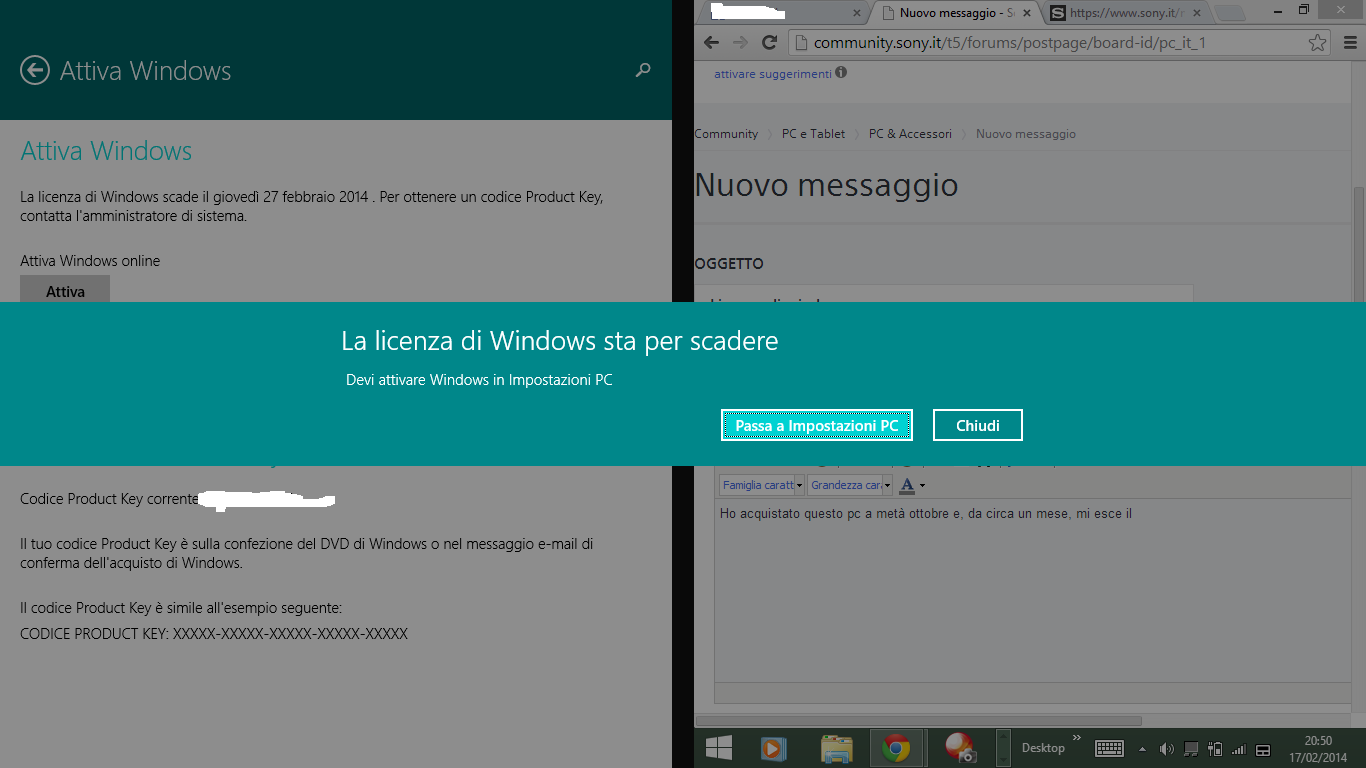Open the Windows Start button

(718, 748)
